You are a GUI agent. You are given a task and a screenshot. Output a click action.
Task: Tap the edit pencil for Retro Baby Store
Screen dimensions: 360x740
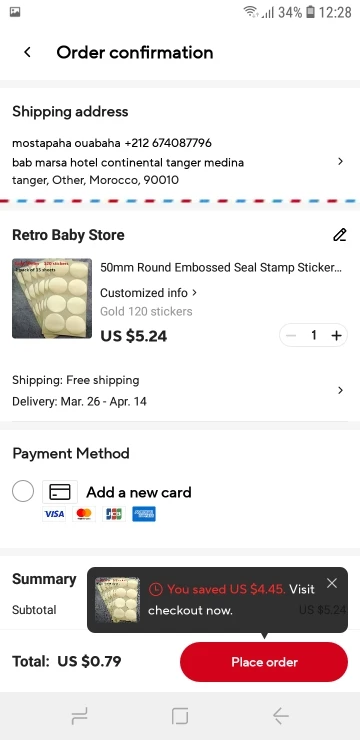(340, 235)
